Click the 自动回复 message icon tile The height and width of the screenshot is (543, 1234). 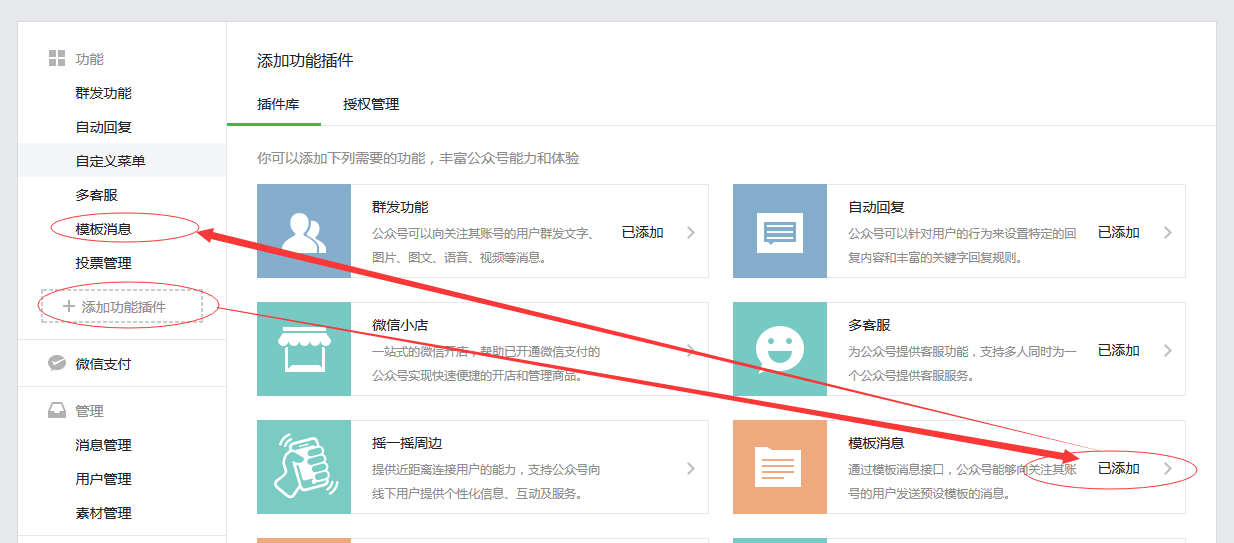point(780,231)
